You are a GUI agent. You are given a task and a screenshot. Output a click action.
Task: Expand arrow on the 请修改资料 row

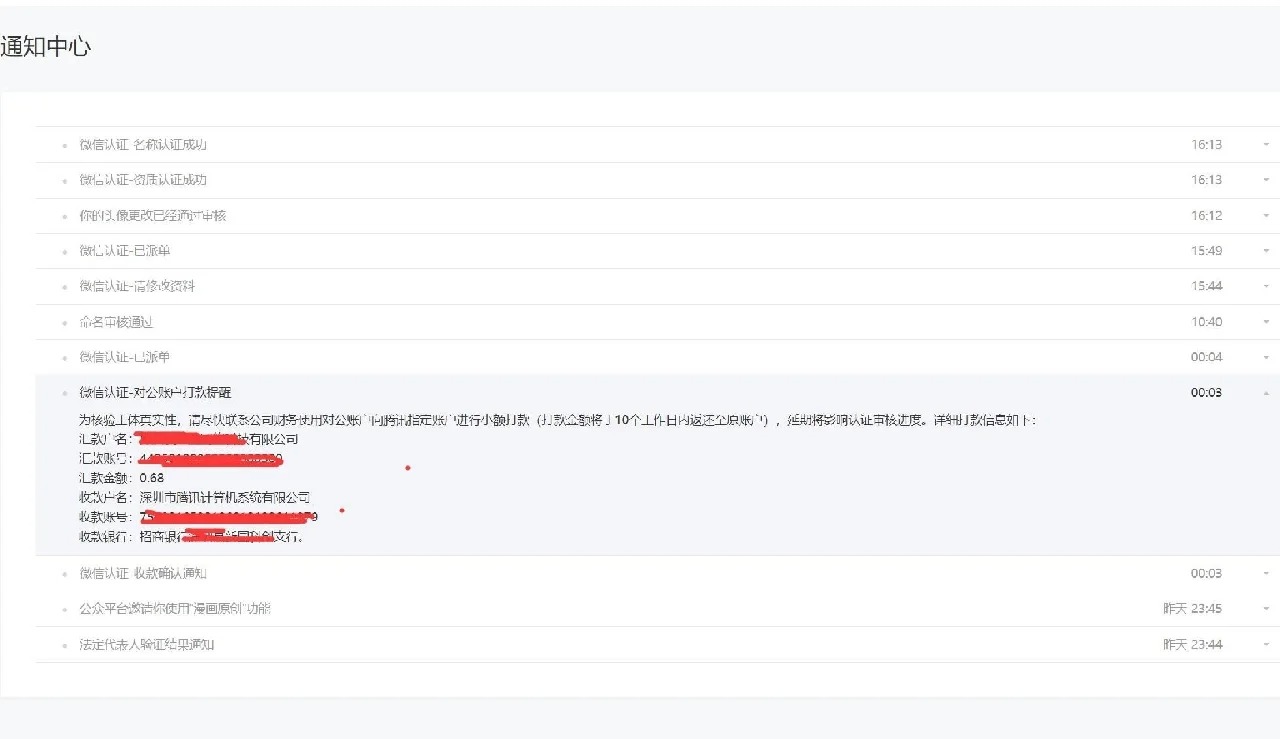[1266, 287]
